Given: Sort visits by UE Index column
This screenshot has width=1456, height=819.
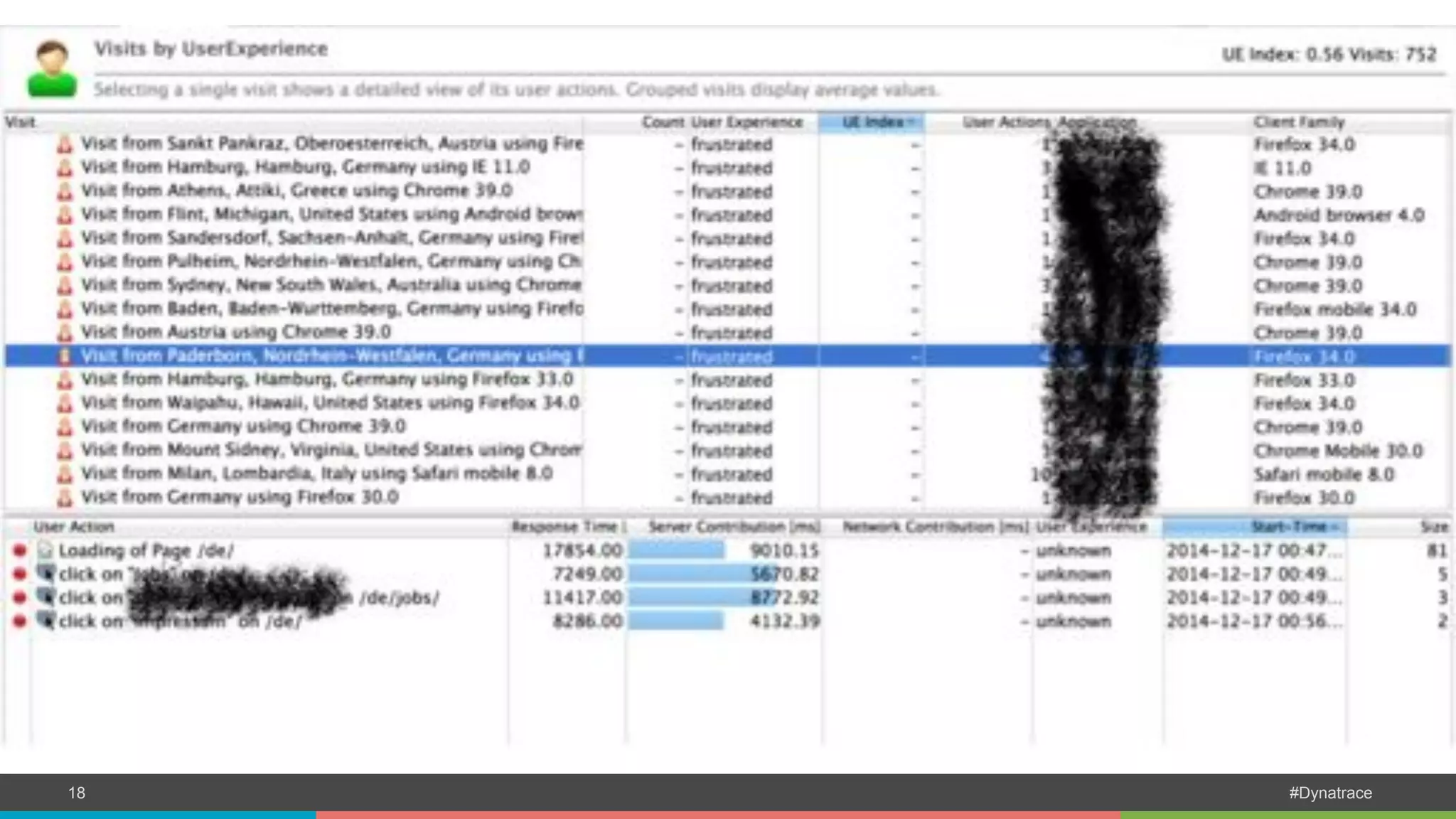Looking at the screenshot, I should 872,122.
